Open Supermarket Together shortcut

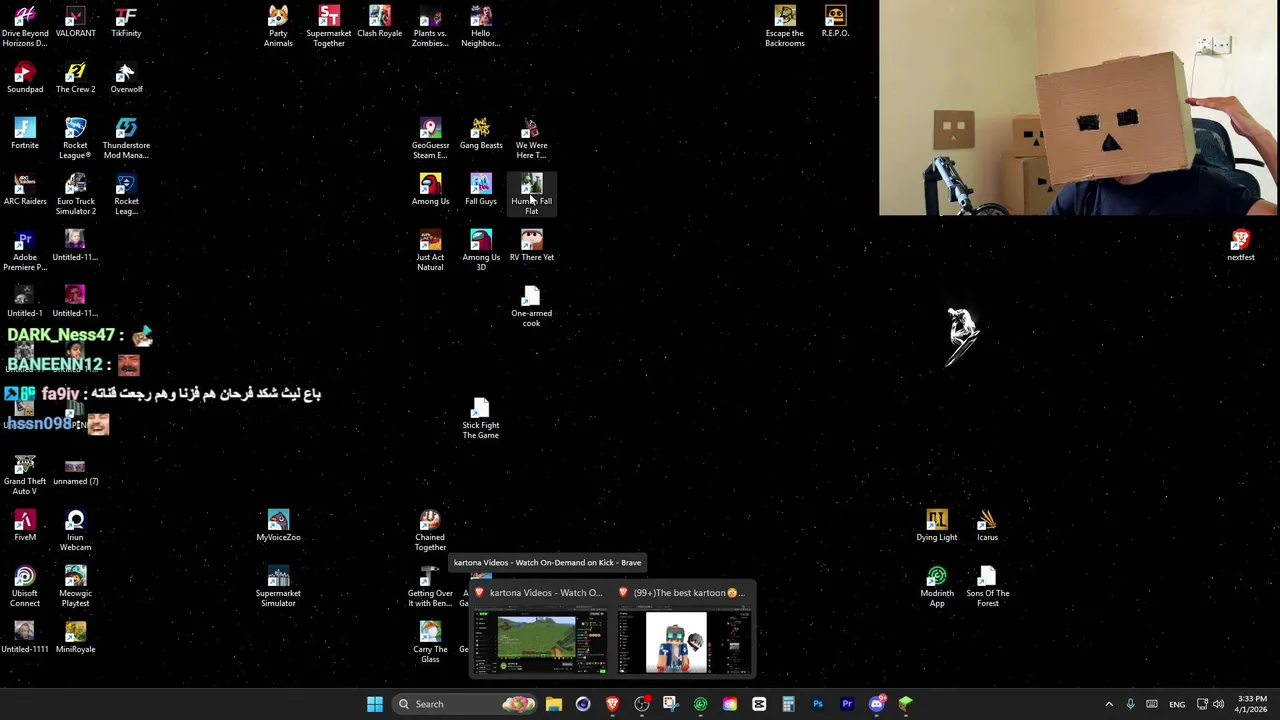tap(329, 27)
